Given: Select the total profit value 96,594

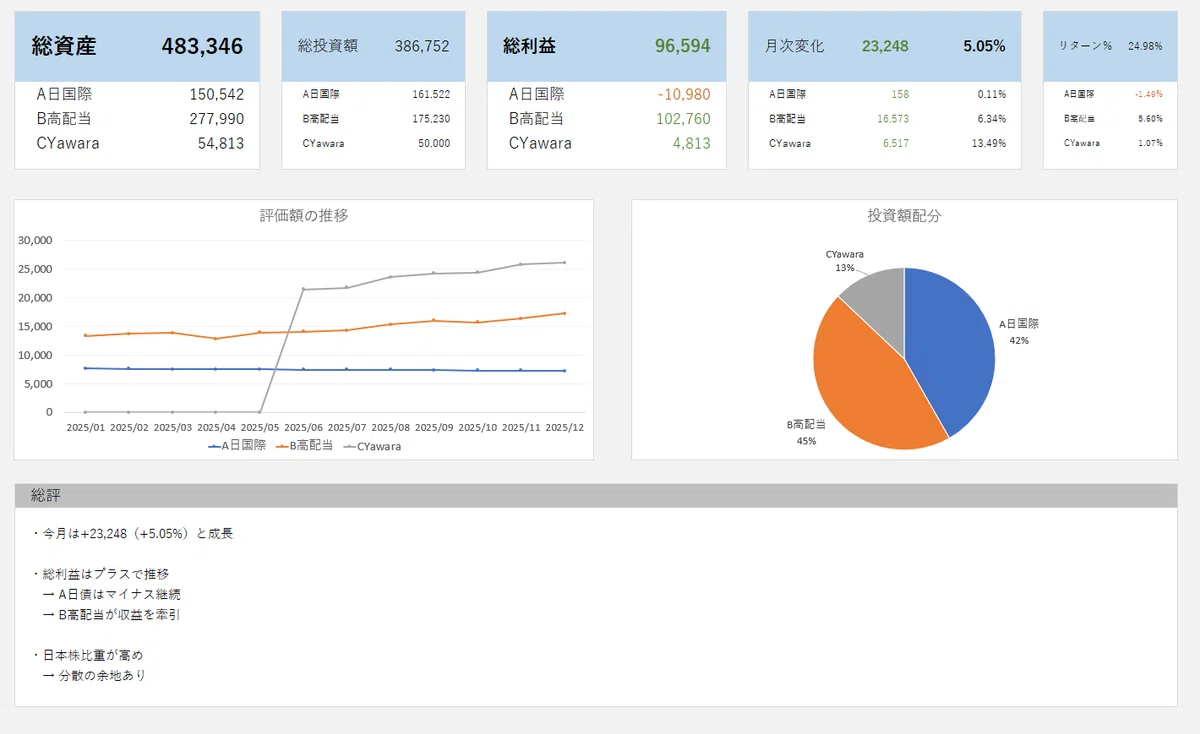Looking at the screenshot, I should (683, 46).
